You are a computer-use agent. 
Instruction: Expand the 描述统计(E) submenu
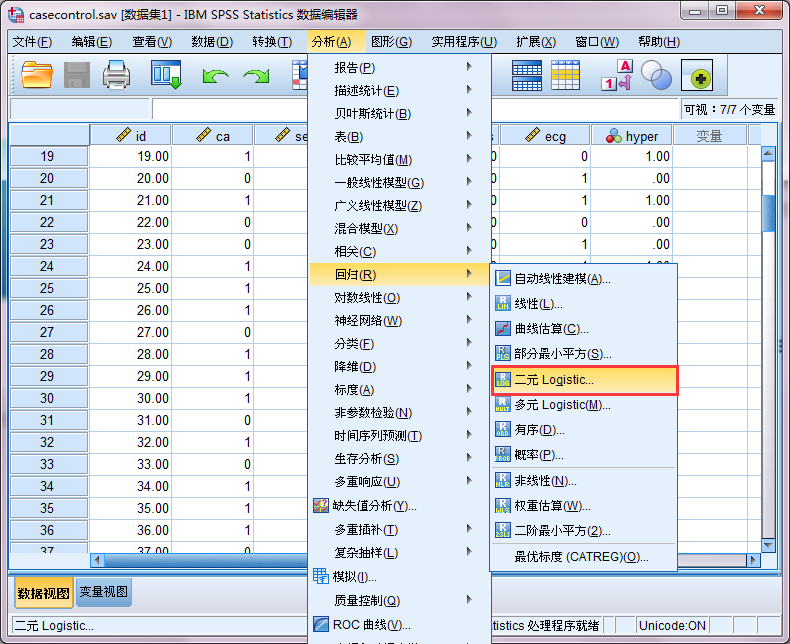coord(400,90)
